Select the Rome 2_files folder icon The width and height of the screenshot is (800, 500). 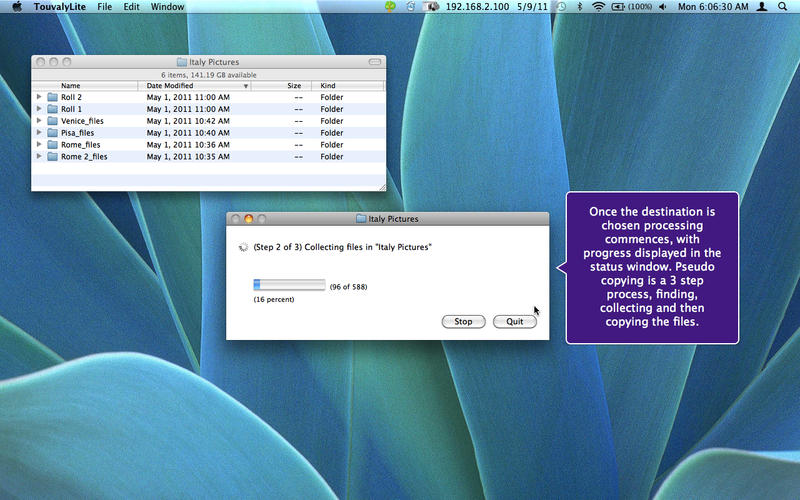[53, 157]
